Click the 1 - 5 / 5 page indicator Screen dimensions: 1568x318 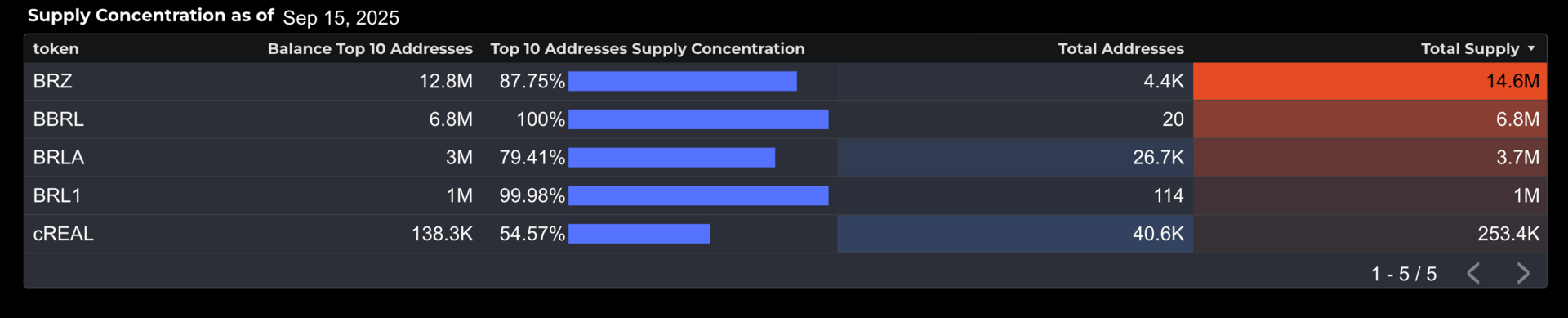point(1403,274)
